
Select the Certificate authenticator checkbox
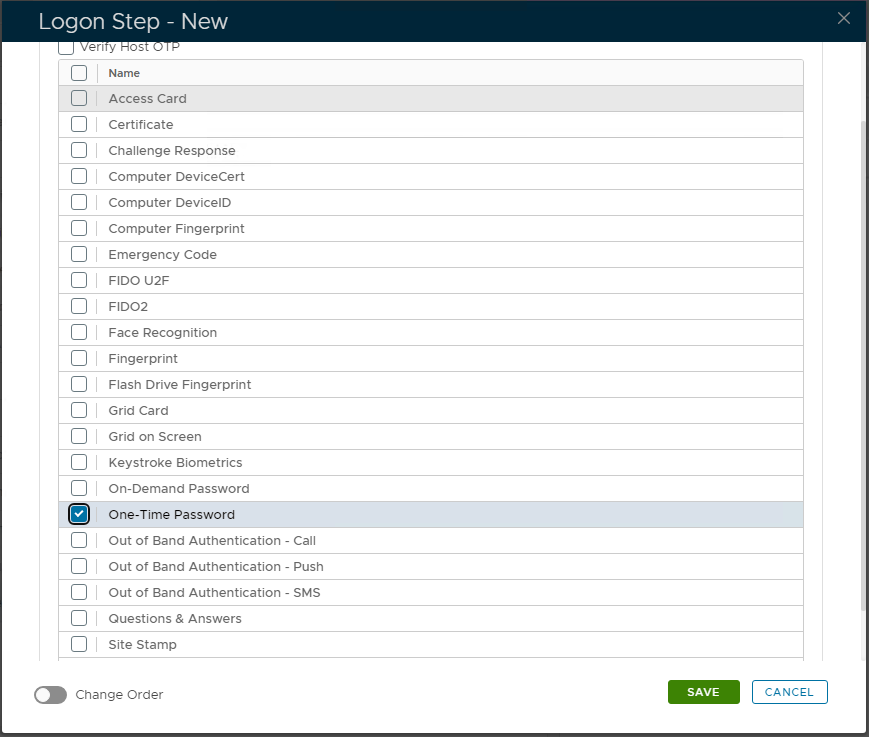click(x=79, y=125)
